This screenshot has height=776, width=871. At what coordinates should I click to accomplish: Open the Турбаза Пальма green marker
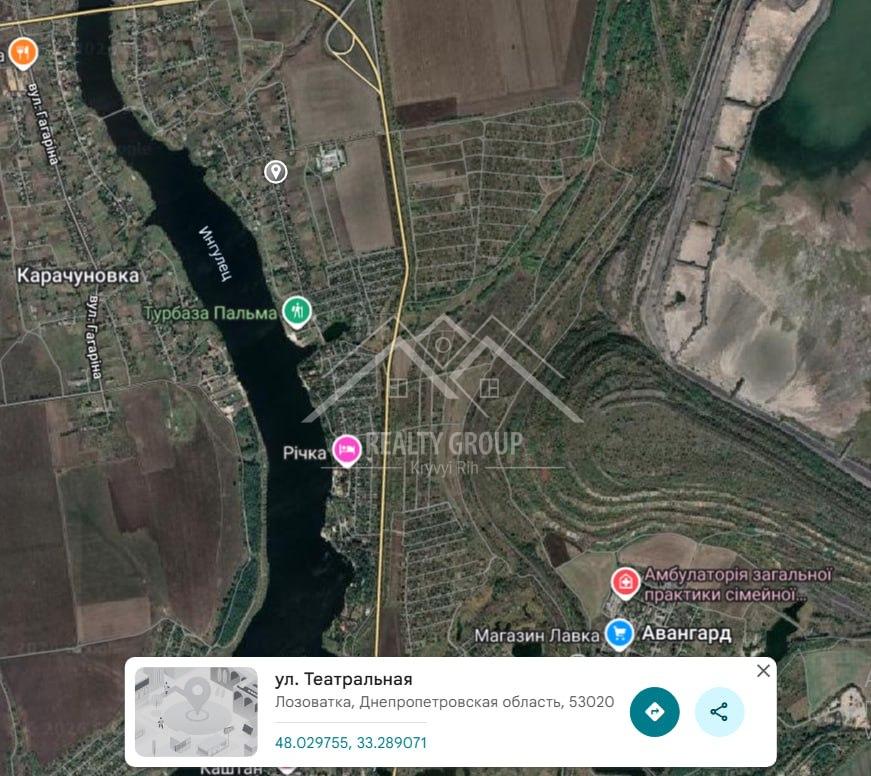(x=297, y=312)
